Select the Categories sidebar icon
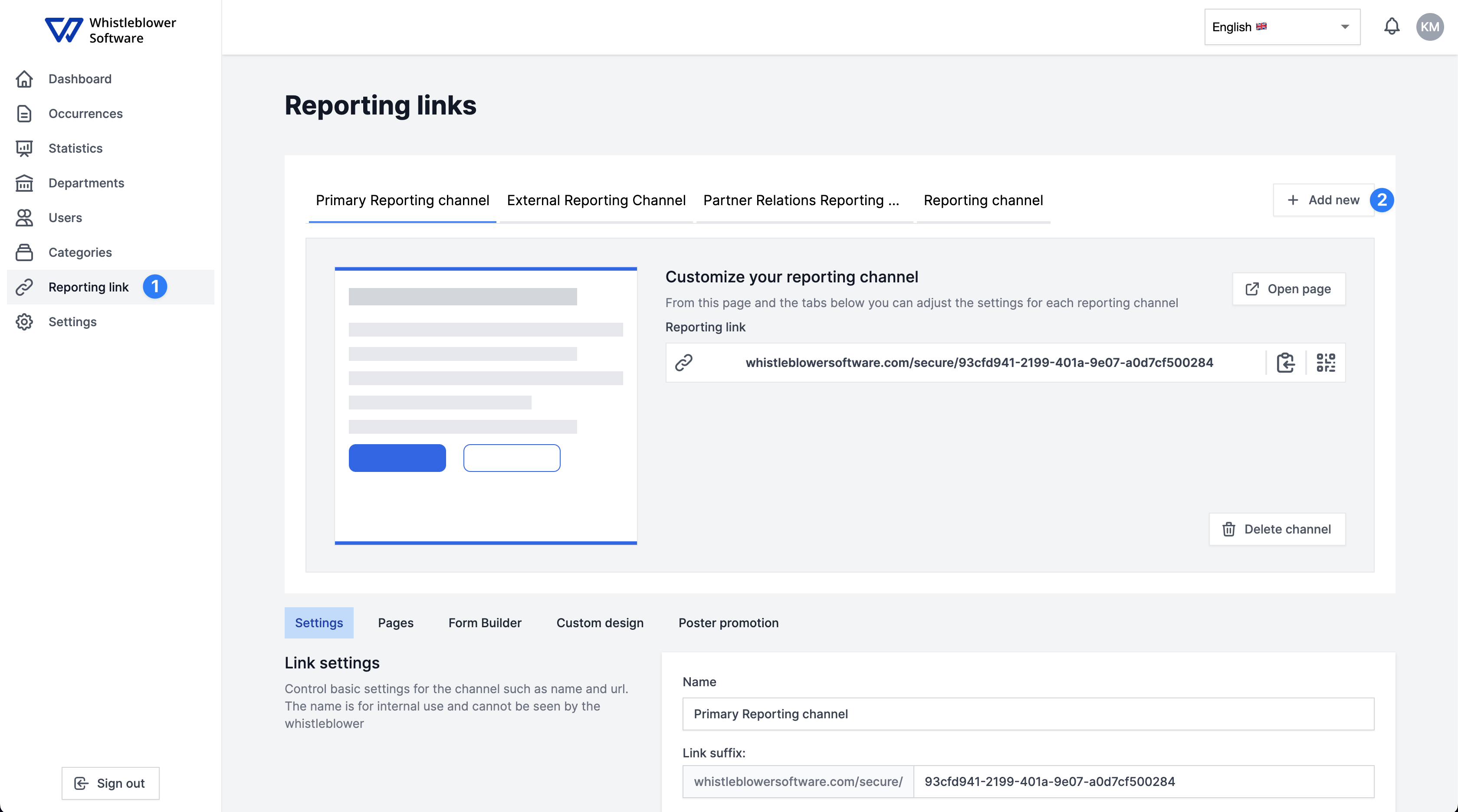The image size is (1458, 812). point(24,252)
